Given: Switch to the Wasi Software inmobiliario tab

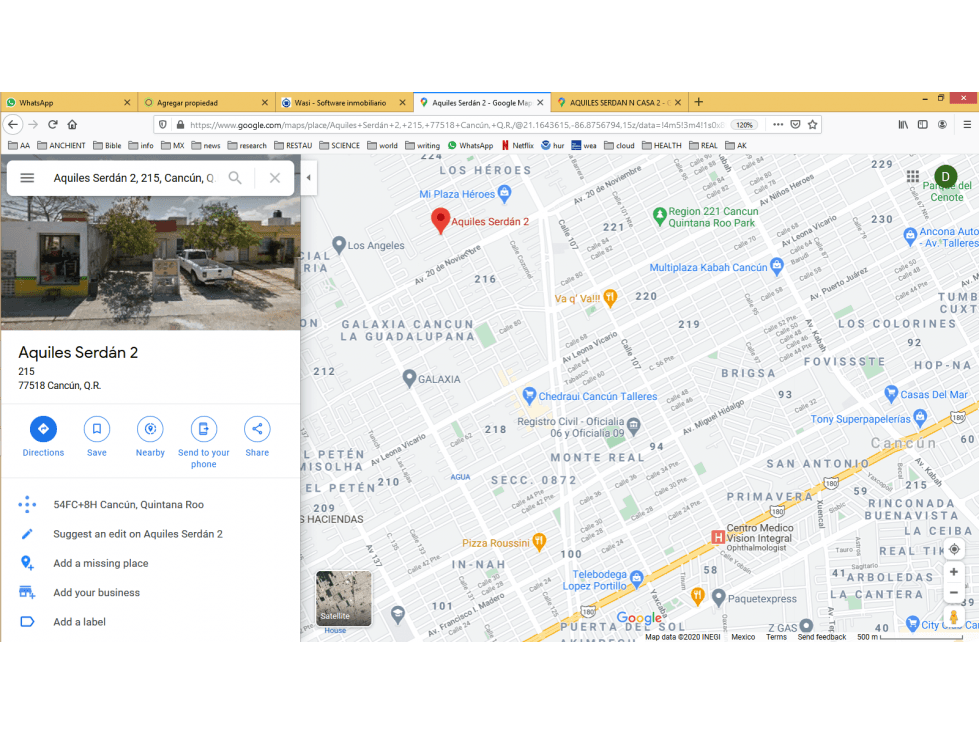Looking at the screenshot, I should 344,102.
